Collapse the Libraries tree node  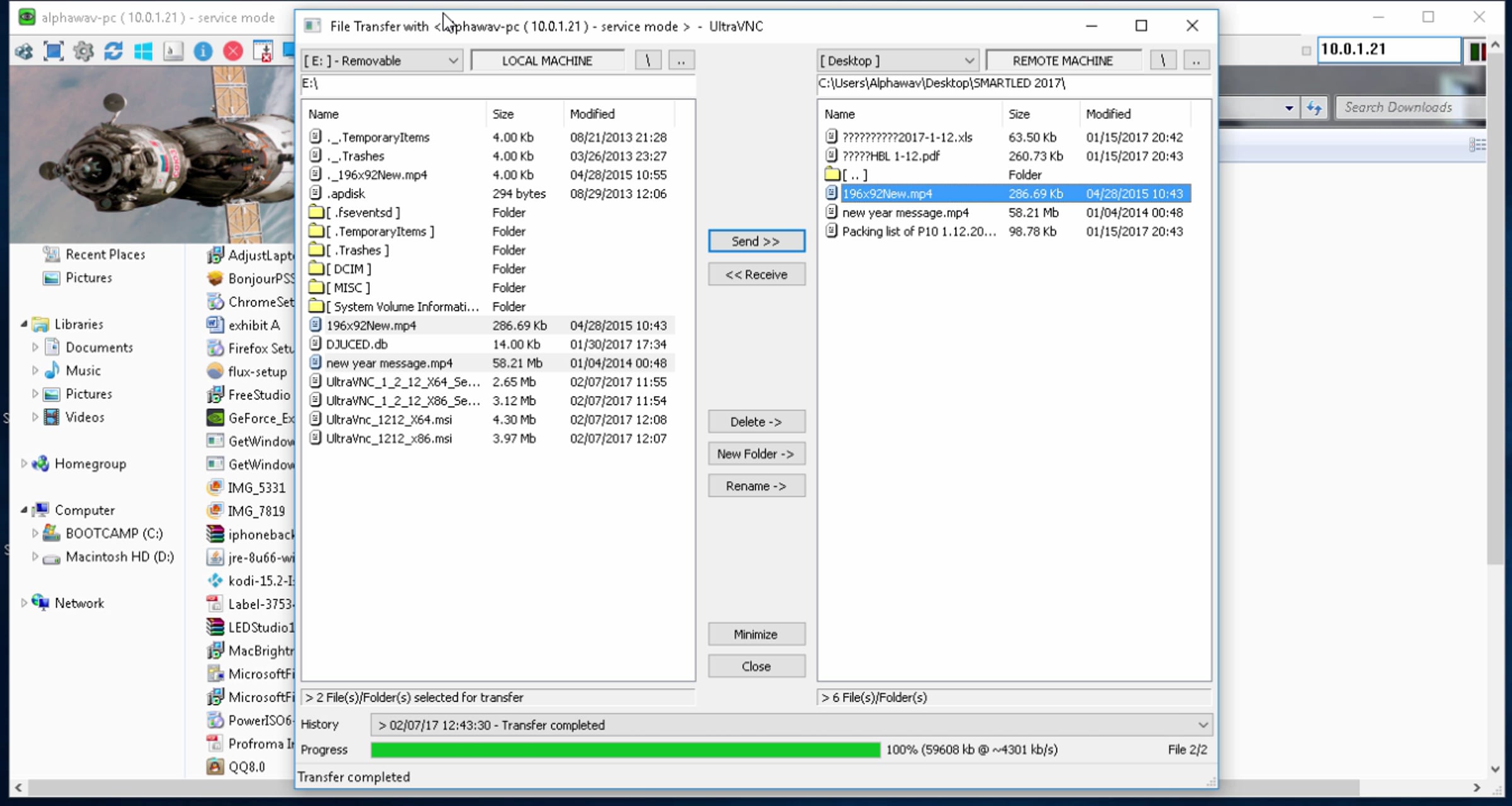point(24,324)
